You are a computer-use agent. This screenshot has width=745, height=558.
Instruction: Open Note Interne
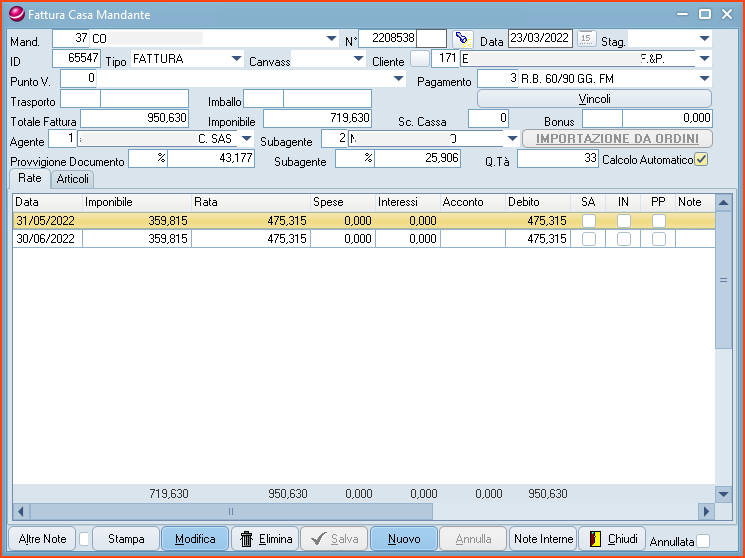pyautogui.click(x=543, y=539)
